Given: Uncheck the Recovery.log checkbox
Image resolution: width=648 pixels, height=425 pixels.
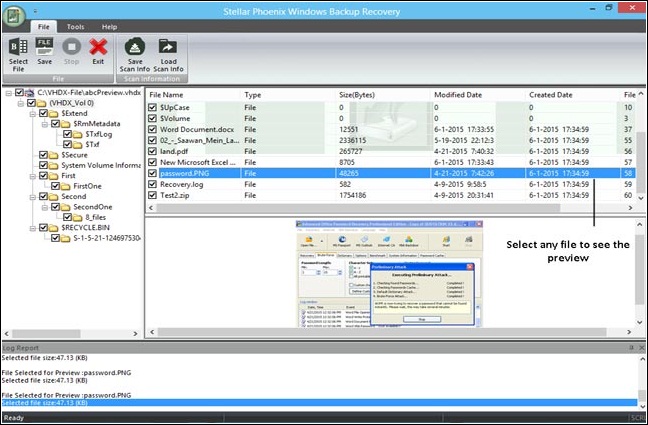Looking at the screenshot, I should tap(152, 184).
